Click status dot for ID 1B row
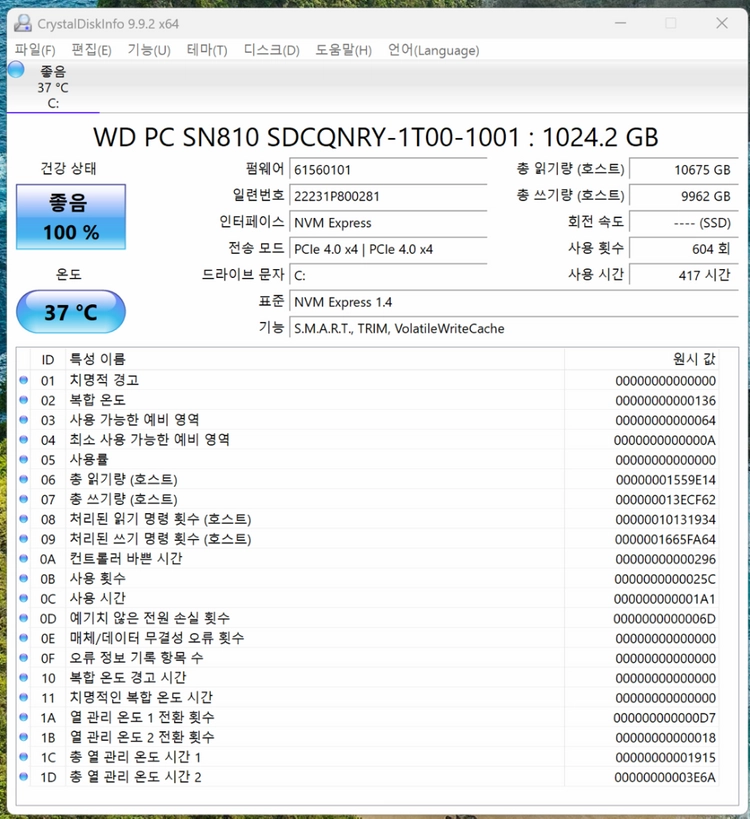 (24, 738)
